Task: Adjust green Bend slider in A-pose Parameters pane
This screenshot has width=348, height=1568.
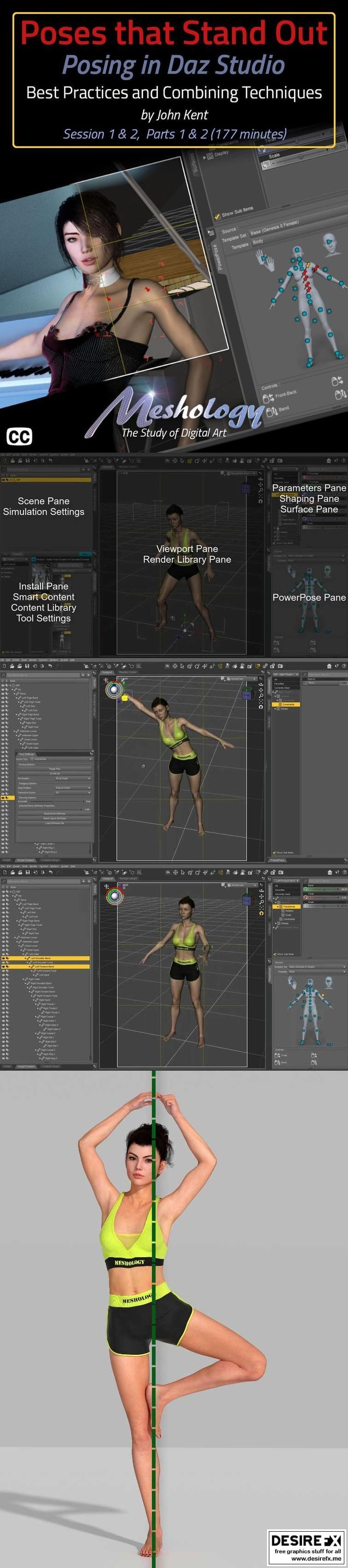Action: click(325, 889)
